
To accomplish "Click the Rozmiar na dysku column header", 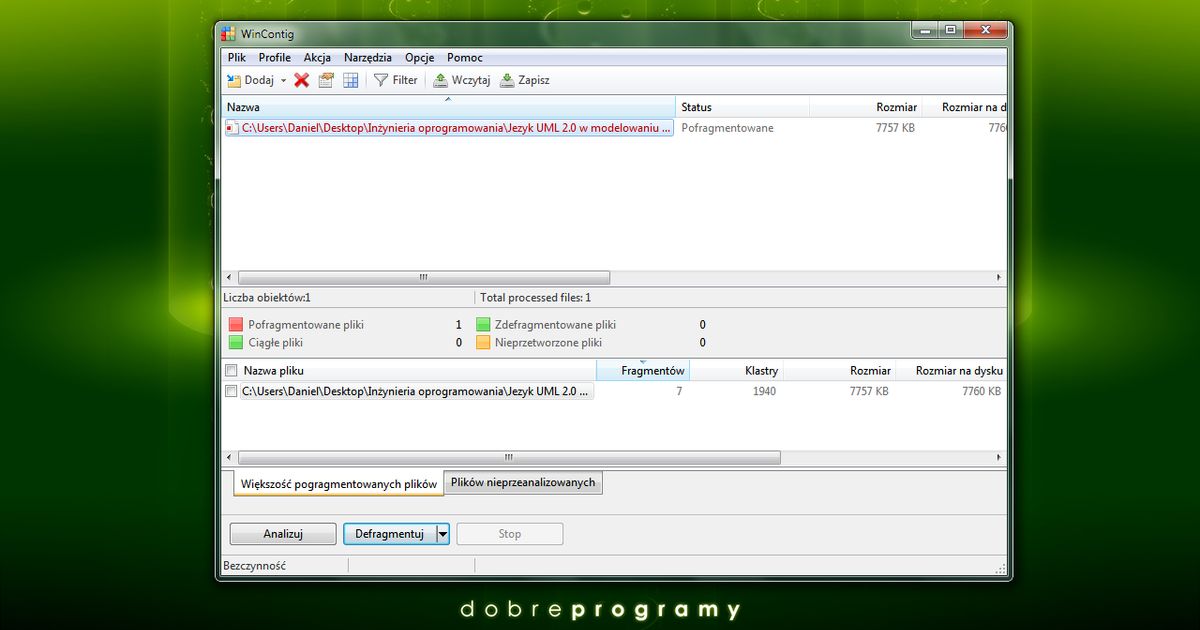I will tap(950, 371).
